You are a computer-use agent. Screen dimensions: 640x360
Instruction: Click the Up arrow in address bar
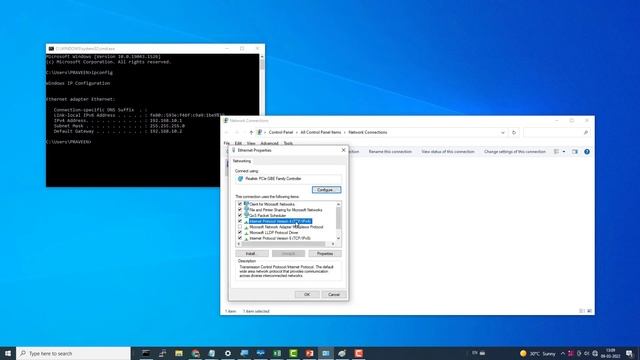click(251, 132)
